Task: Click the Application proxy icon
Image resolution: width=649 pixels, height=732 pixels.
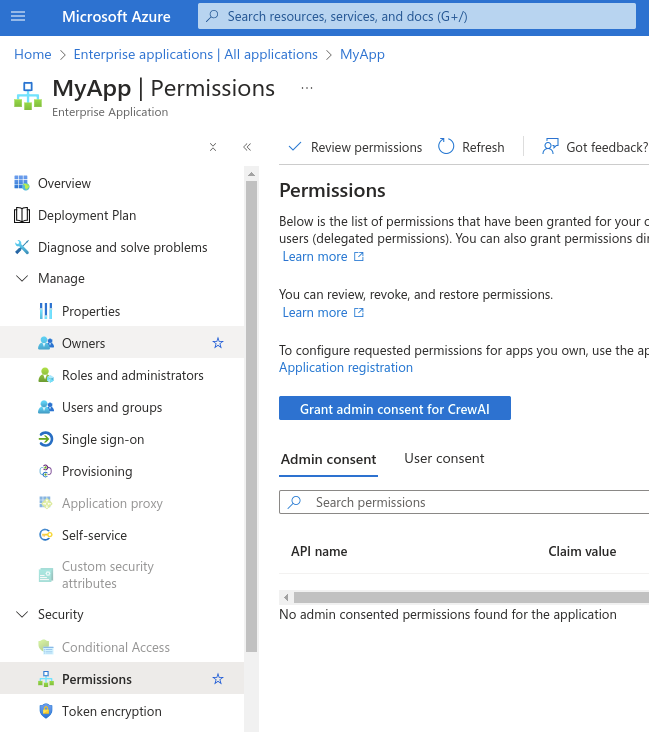Action: pyautogui.click(x=46, y=503)
